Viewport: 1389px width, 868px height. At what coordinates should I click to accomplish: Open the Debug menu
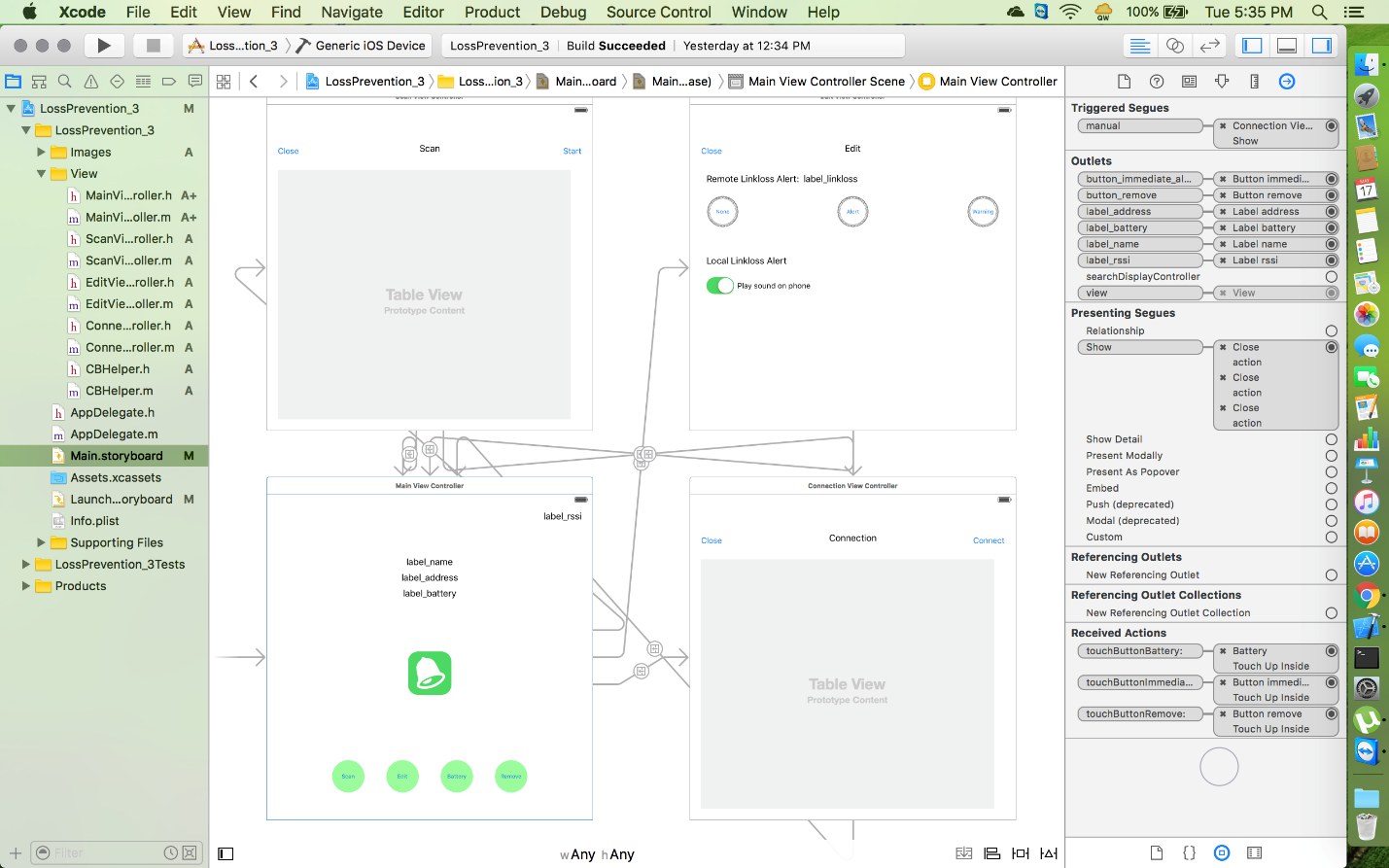coord(564,12)
